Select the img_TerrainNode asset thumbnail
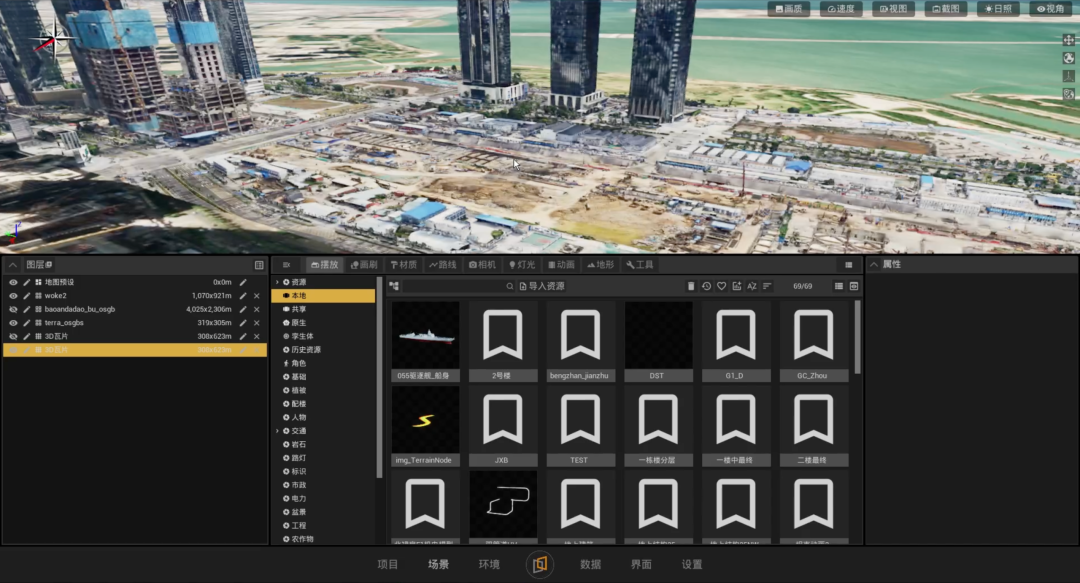Screen dimensions: 1080x583 click(425, 426)
